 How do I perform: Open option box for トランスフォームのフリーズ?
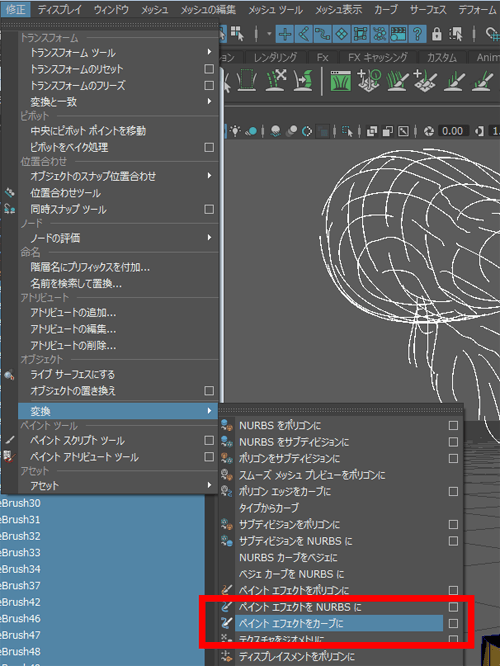click(x=209, y=85)
